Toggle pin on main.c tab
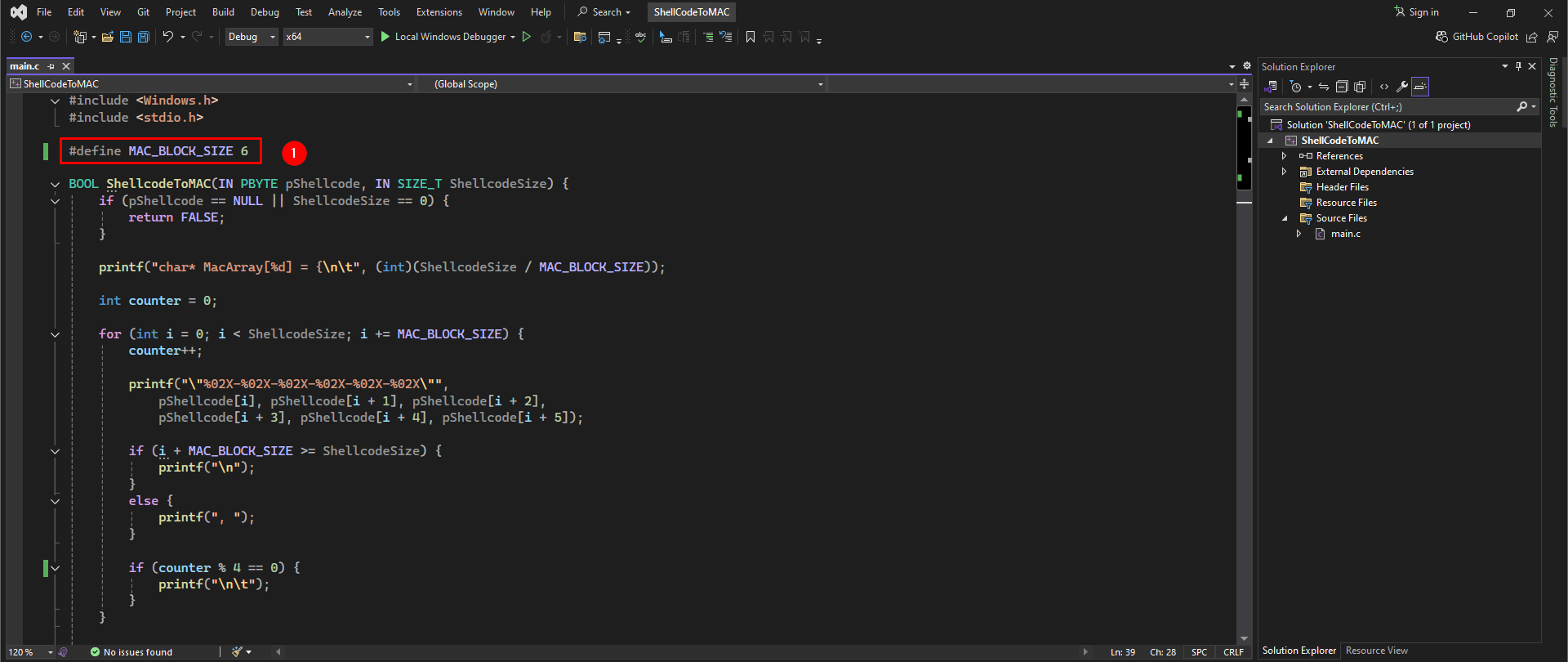Image resolution: width=1568 pixels, height=662 pixels. pyautogui.click(x=51, y=66)
